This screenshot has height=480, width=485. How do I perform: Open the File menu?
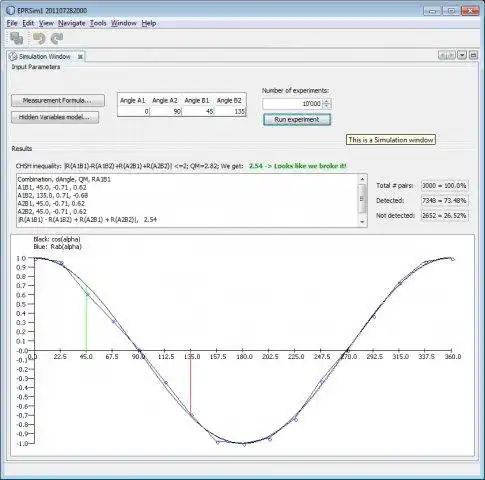click(12, 23)
